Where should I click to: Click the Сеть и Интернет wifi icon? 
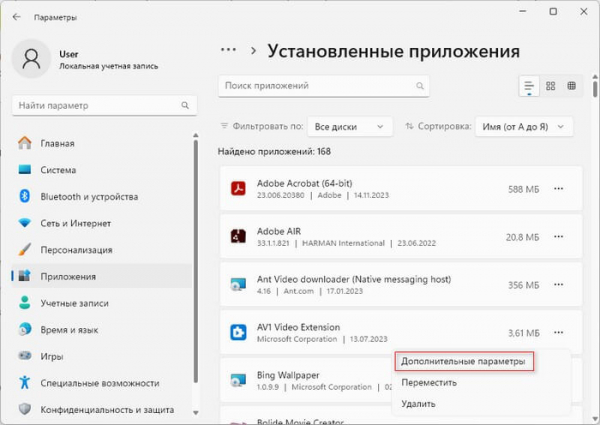click(25, 223)
